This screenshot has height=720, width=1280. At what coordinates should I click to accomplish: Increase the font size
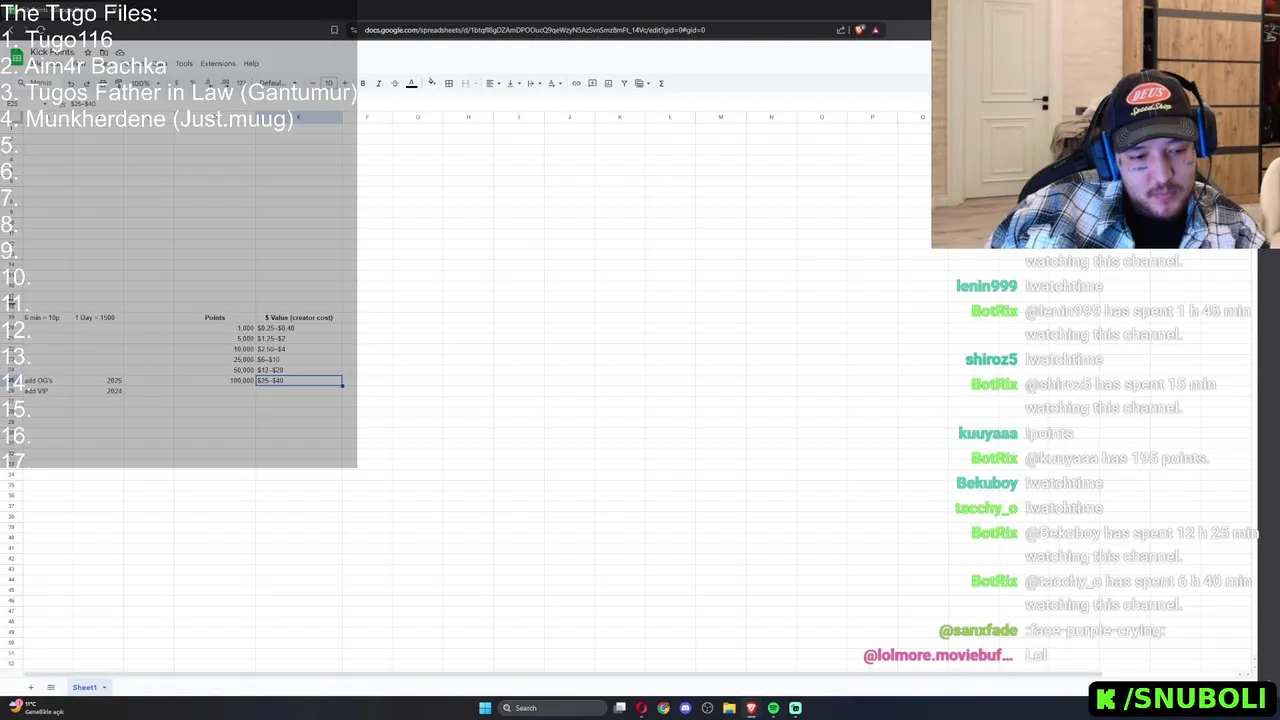(345, 83)
